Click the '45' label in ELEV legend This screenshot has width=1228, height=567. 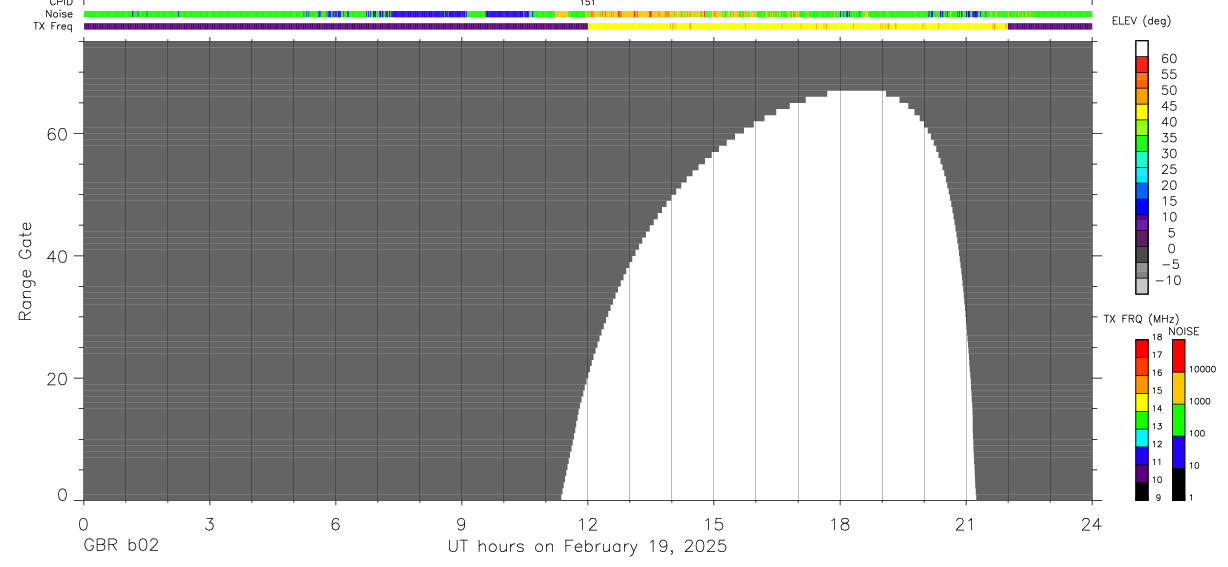point(1170,106)
